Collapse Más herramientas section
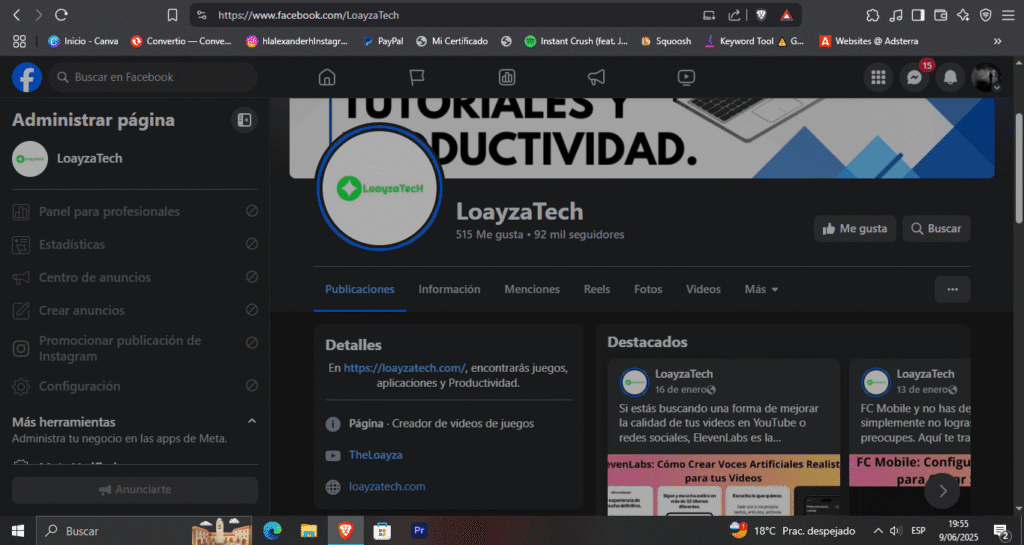Image resolution: width=1024 pixels, height=545 pixels. (251, 421)
